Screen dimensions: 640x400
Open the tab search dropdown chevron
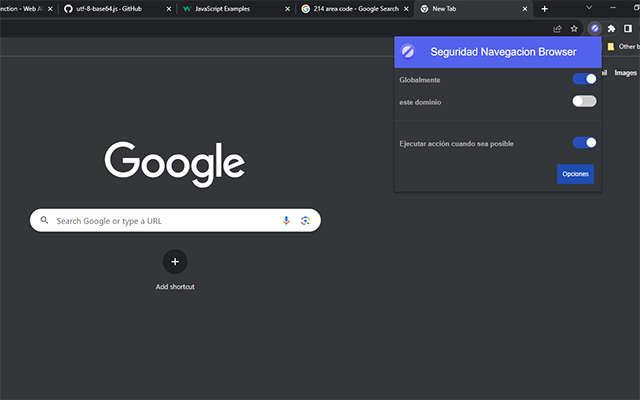coord(589,8)
